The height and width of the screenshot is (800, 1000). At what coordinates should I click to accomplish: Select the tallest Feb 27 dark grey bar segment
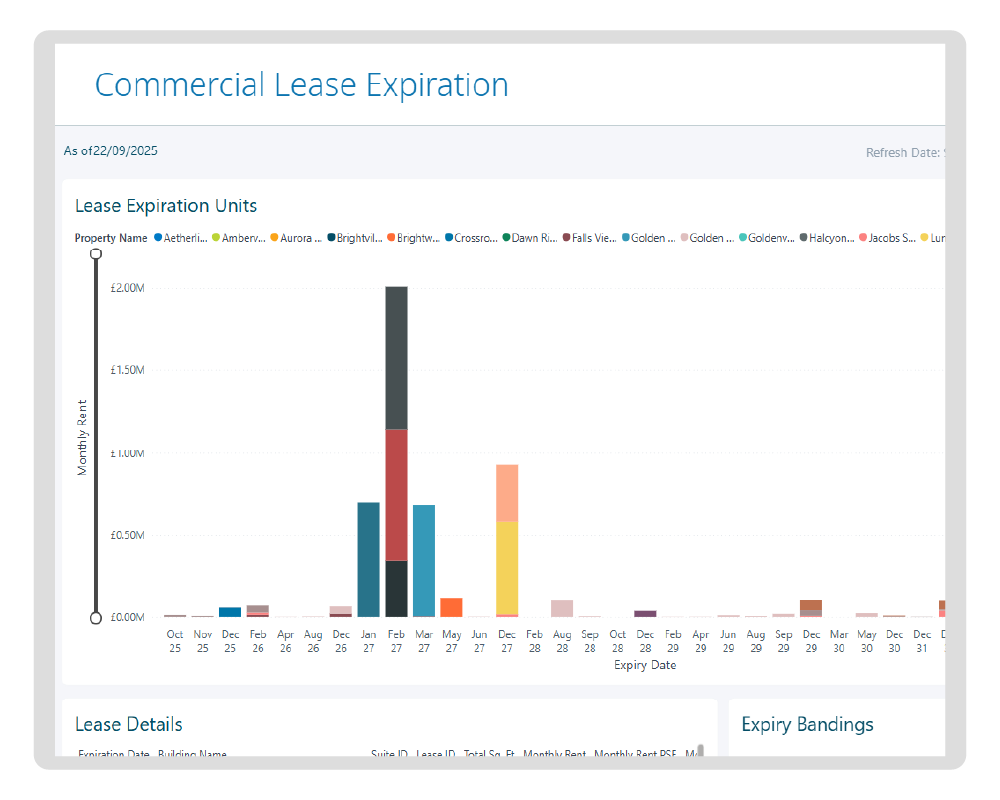click(396, 357)
